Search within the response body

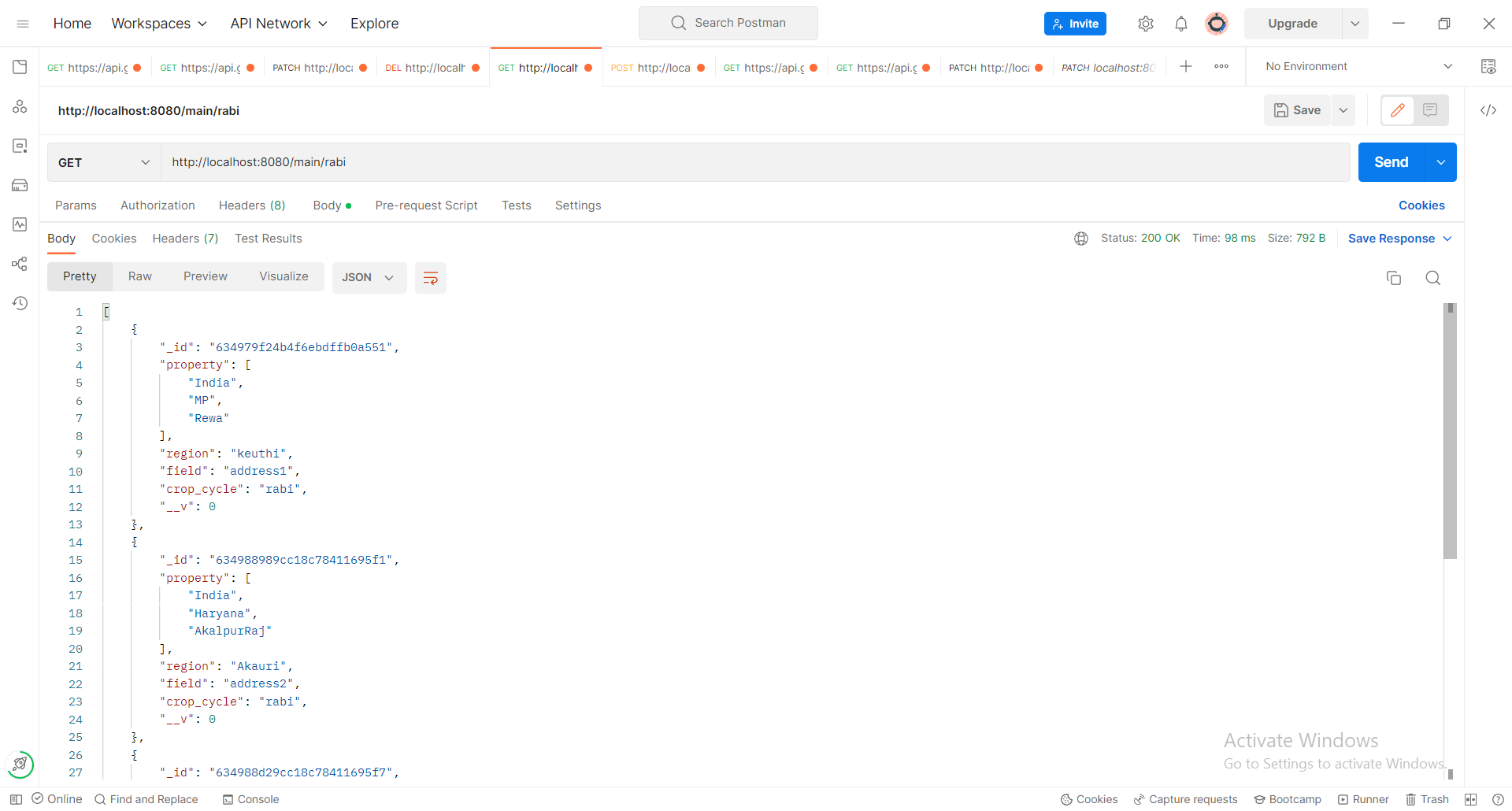pyautogui.click(x=1432, y=278)
